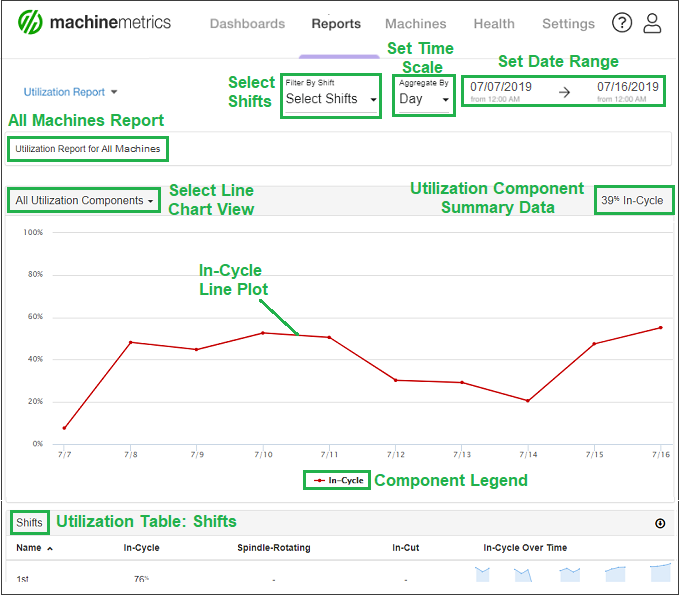681x597 pixels.
Task: Open the user account profile icon
Action: (x=652, y=23)
